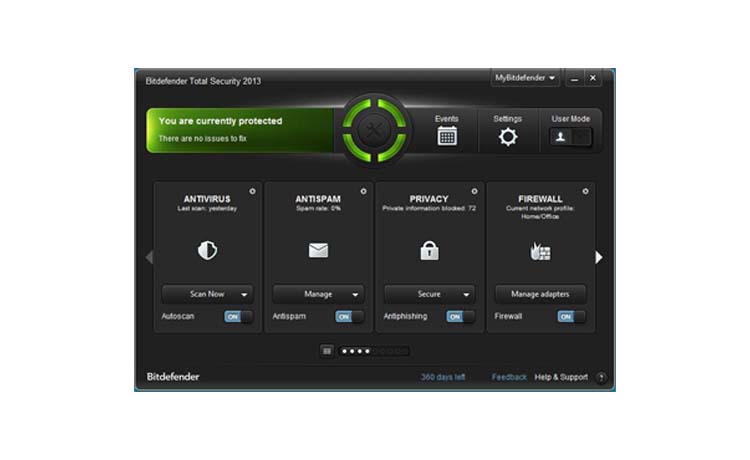Click the help question mark icon
This screenshot has height=460, width=750.
[x=601, y=377]
